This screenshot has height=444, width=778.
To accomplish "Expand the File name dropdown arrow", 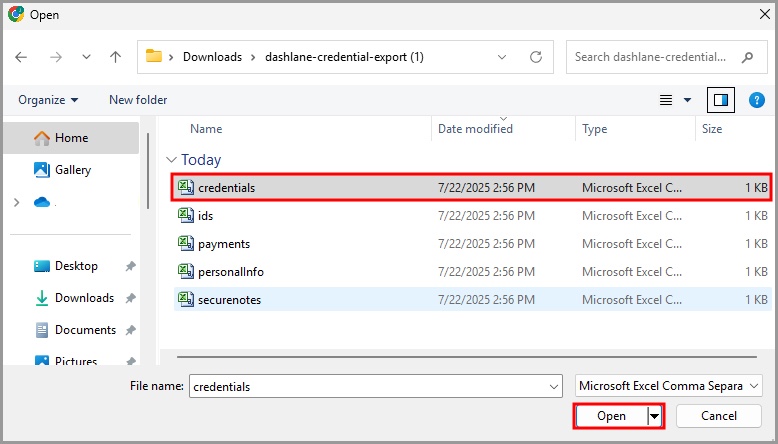I will [554, 387].
